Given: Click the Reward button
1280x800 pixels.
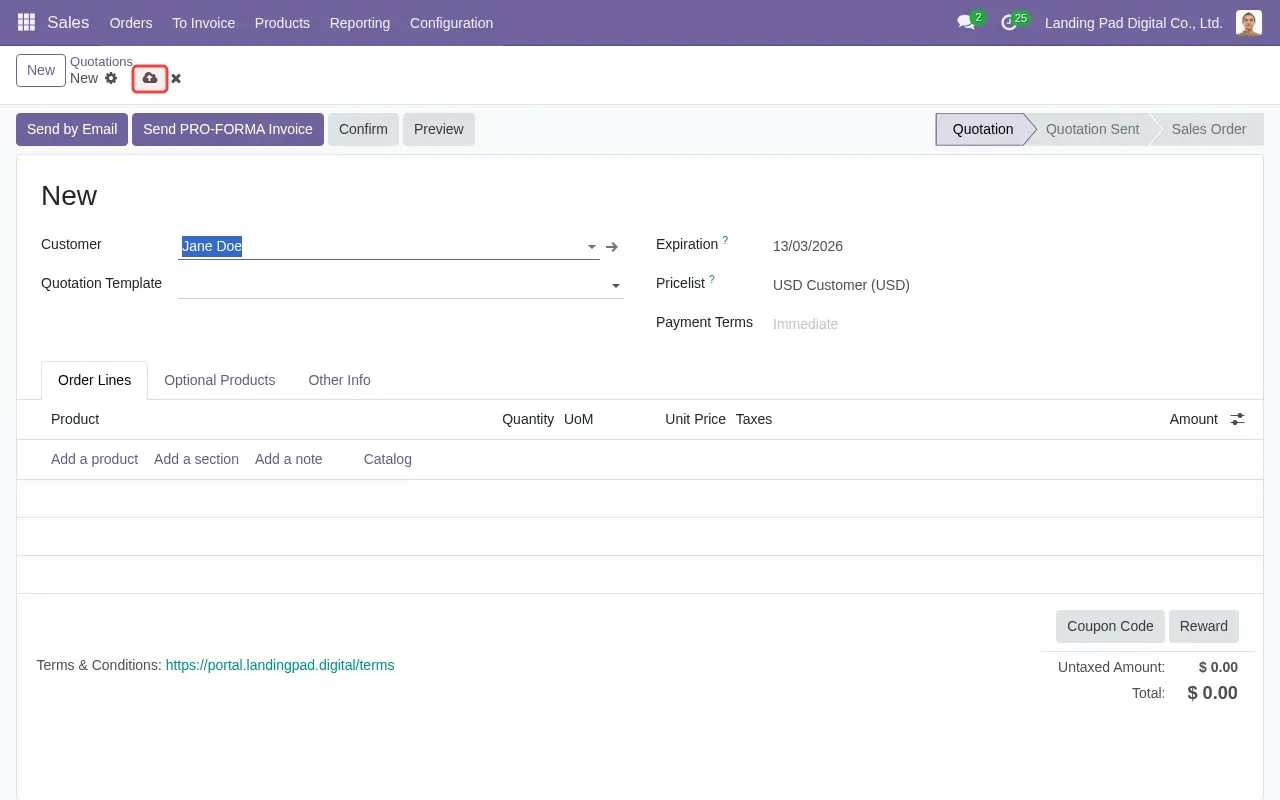Looking at the screenshot, I should pyautogui.click(x=1204, y=626).
